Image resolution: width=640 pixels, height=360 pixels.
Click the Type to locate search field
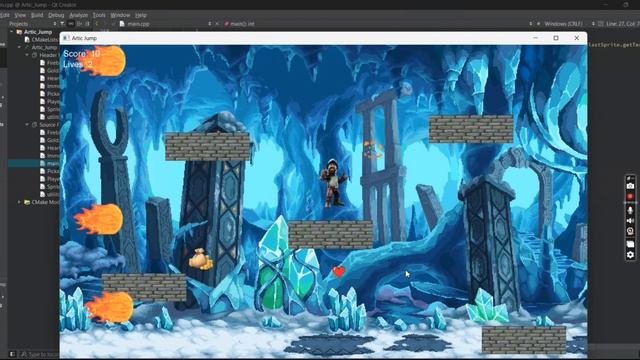pyautogui.click(x=40, y=354)
